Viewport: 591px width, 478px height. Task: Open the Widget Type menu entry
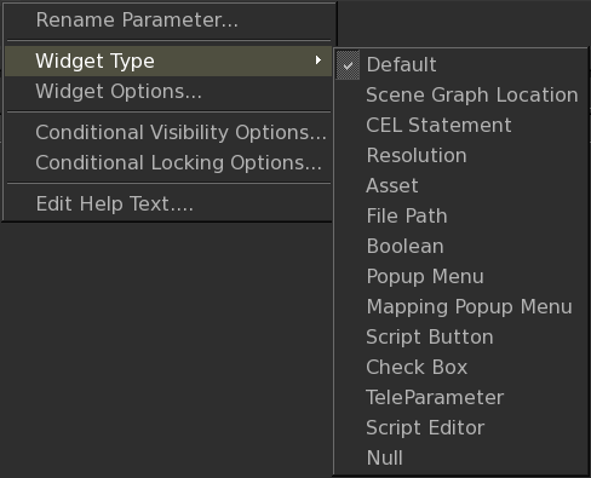168,61
